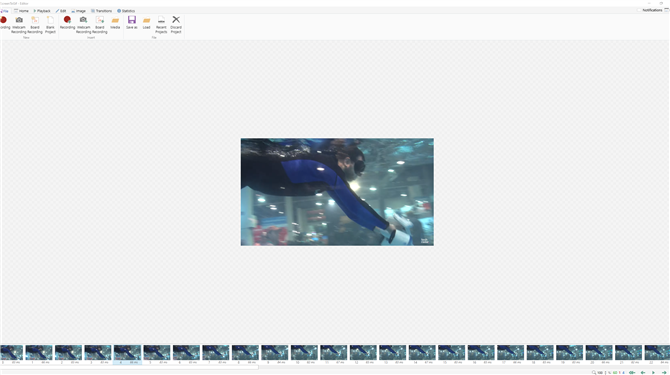This screenshot has width=670, height=375.
Task: Open the Statistics ribbon tab
Action: [x=126, y=11]
